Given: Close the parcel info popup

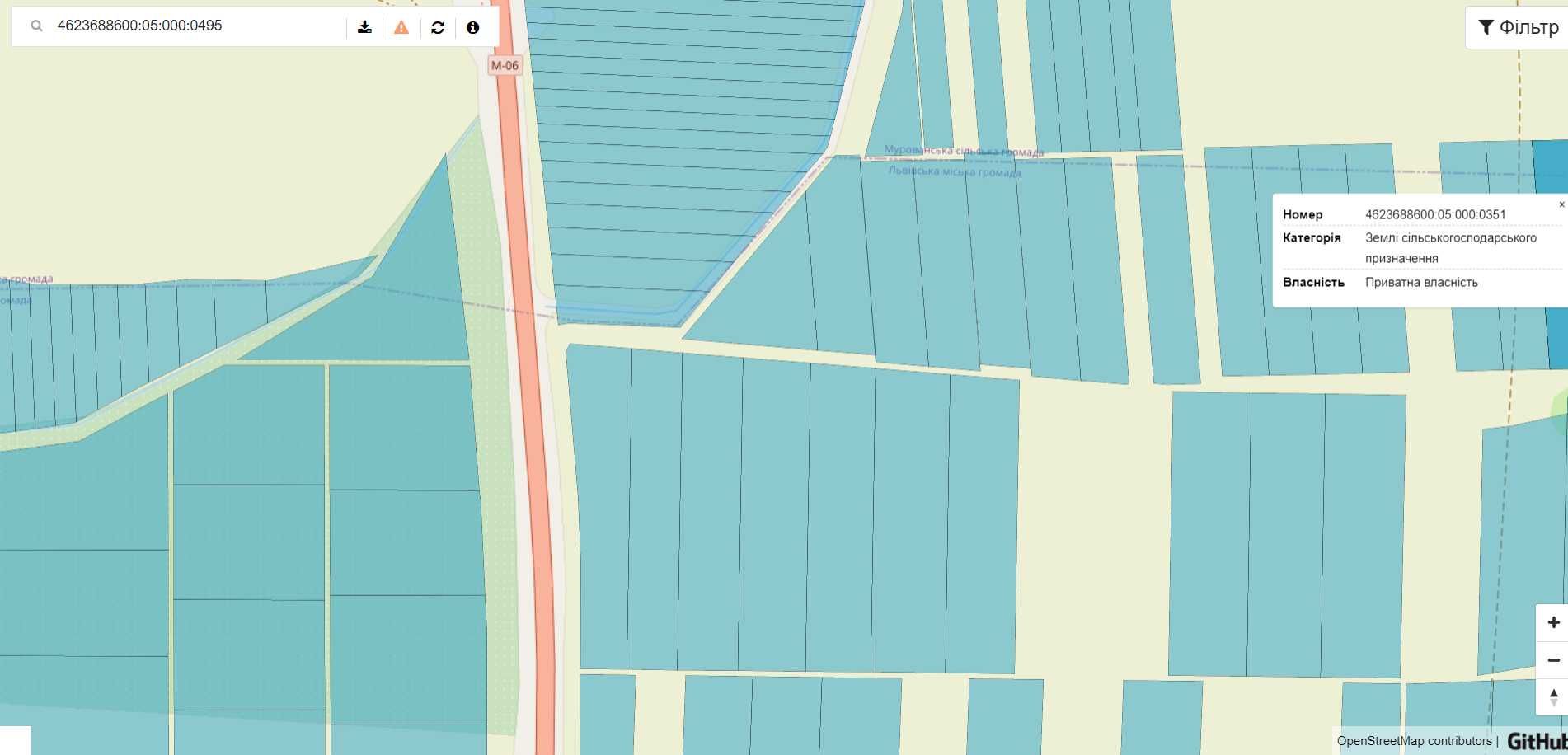Looking at the screenshot, I should (1561, 204).
